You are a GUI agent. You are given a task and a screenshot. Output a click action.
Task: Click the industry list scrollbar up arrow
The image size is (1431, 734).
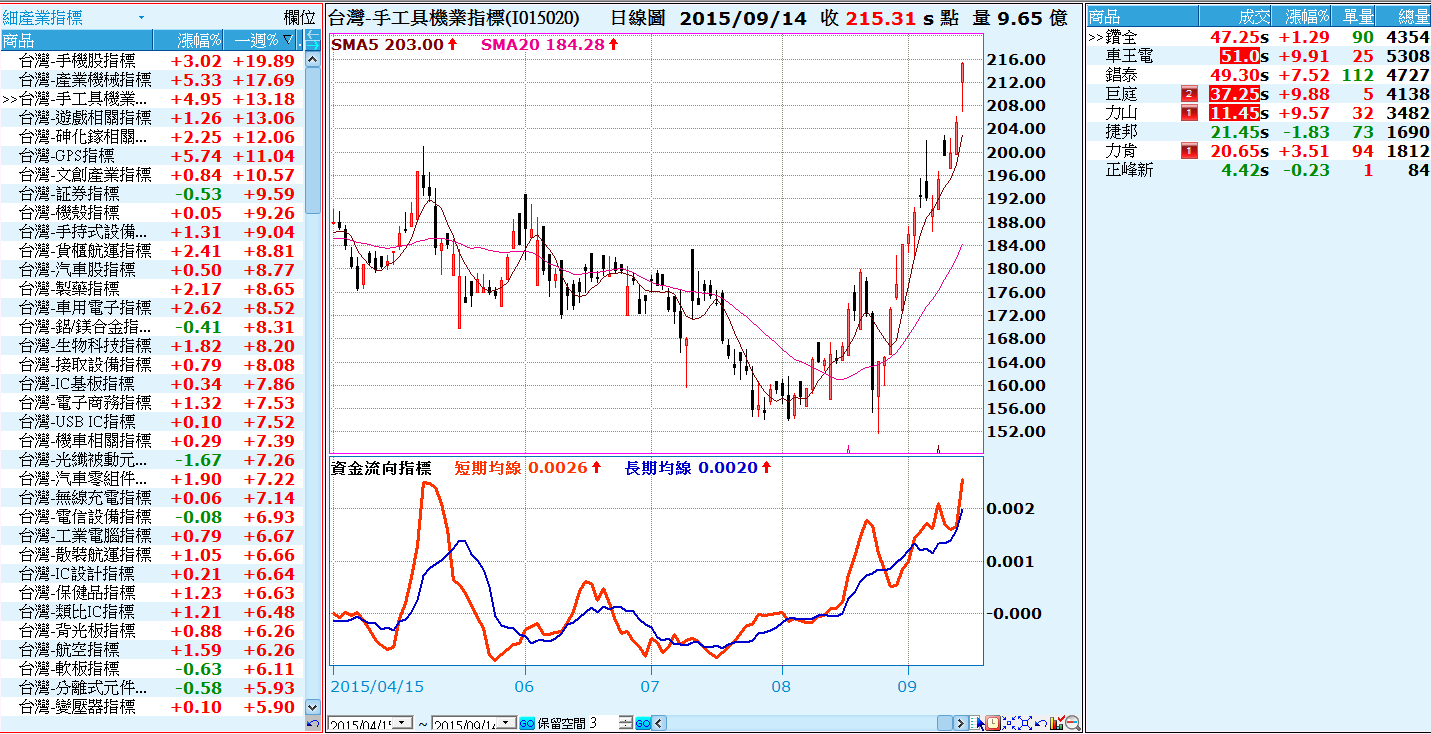pos(313,59)
